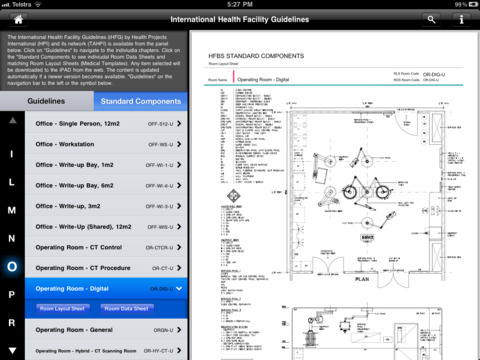Tap the north-point diamond symbol on the sheet
Viewport: 480px width, 360px height.
(233, 196)
